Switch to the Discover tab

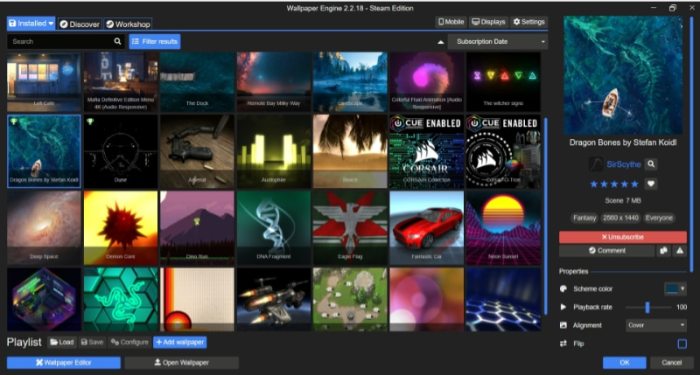(x=80, y=24)
